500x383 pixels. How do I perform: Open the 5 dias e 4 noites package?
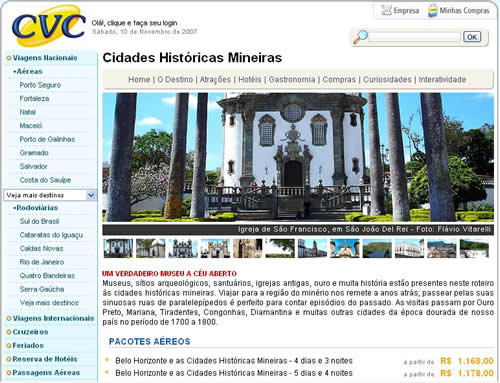coord(234,373)
